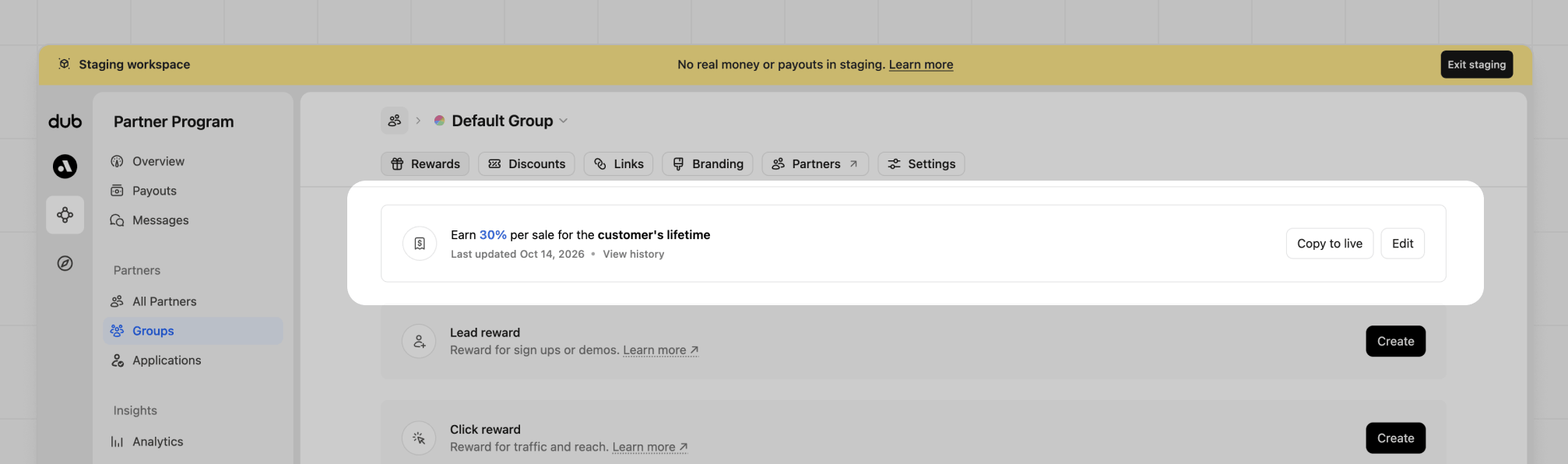The image size is (1568, 464).
Task: Open Analytics under Insights
Action: coord(193,441)
